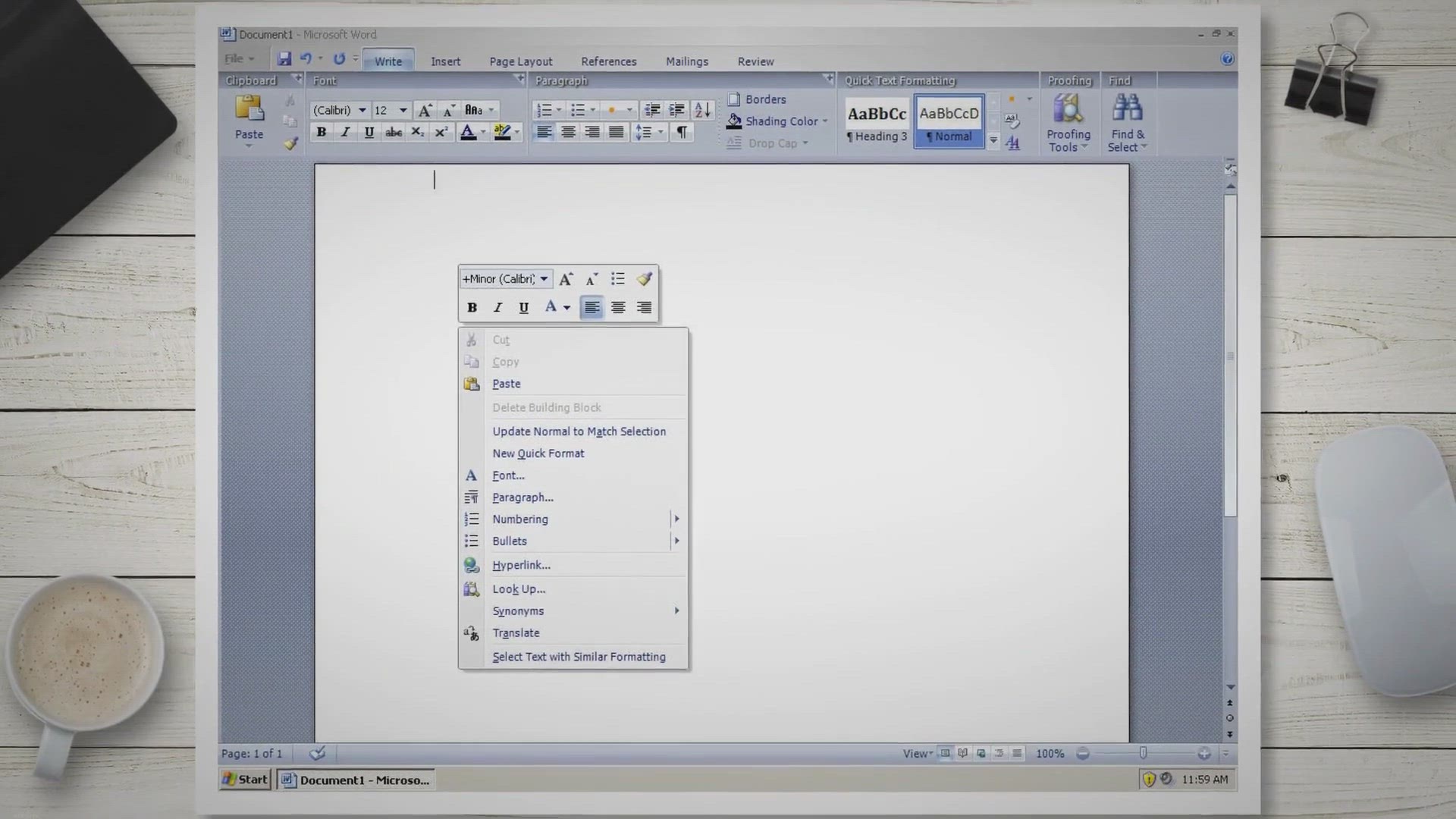The height and width of the screenshot is (819, 1456).
Task: Open the font size 12 dropdown
Action: coord(403,111)
